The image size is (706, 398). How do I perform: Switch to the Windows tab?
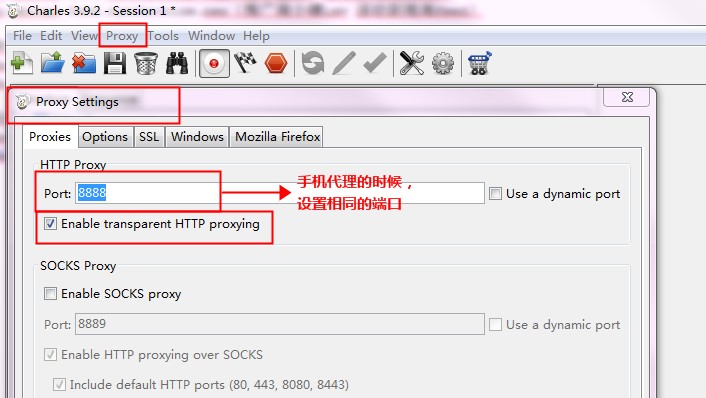point(197,137)
